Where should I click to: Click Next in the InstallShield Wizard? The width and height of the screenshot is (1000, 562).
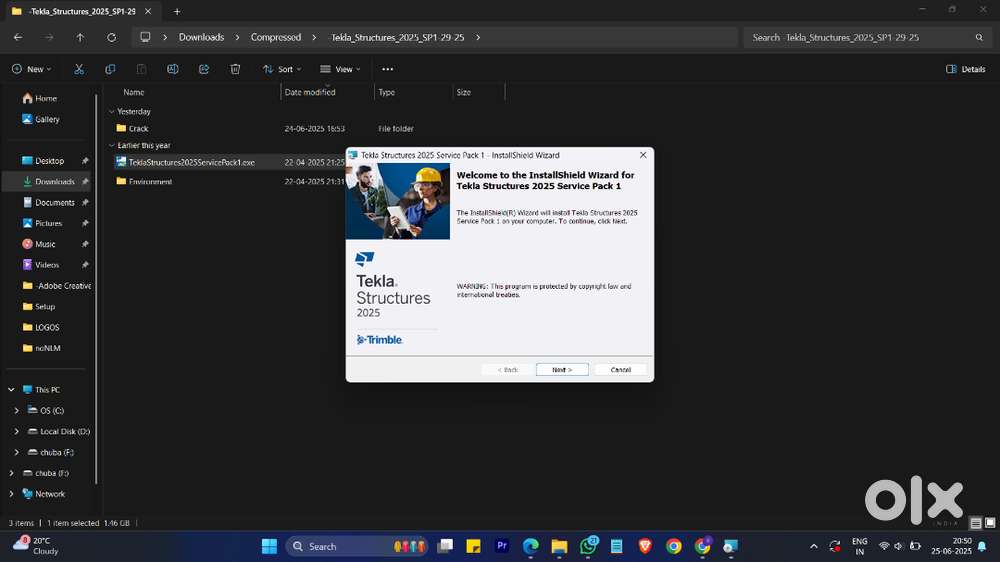pos(562,369)
